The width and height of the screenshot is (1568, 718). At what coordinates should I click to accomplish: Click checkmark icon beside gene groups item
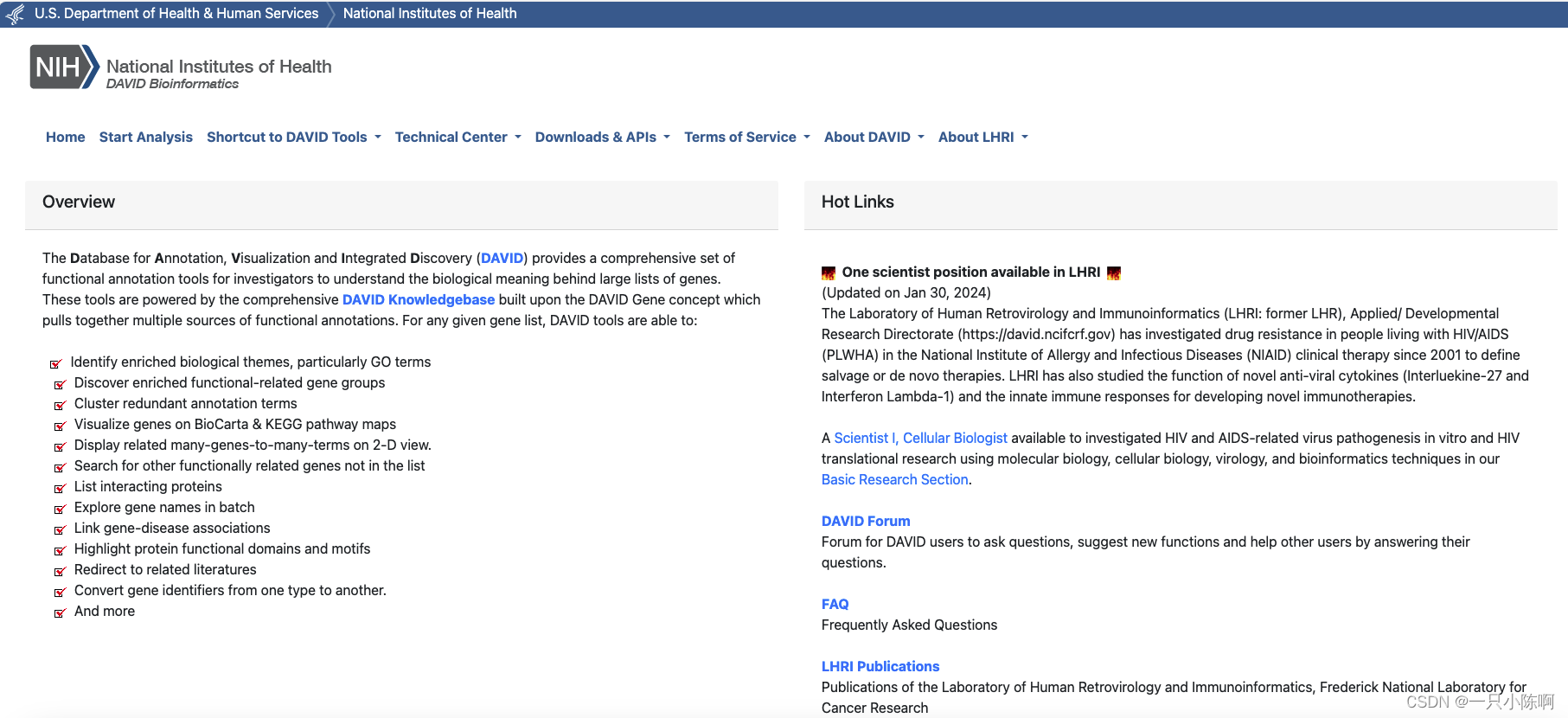click(x=60, y=384)
